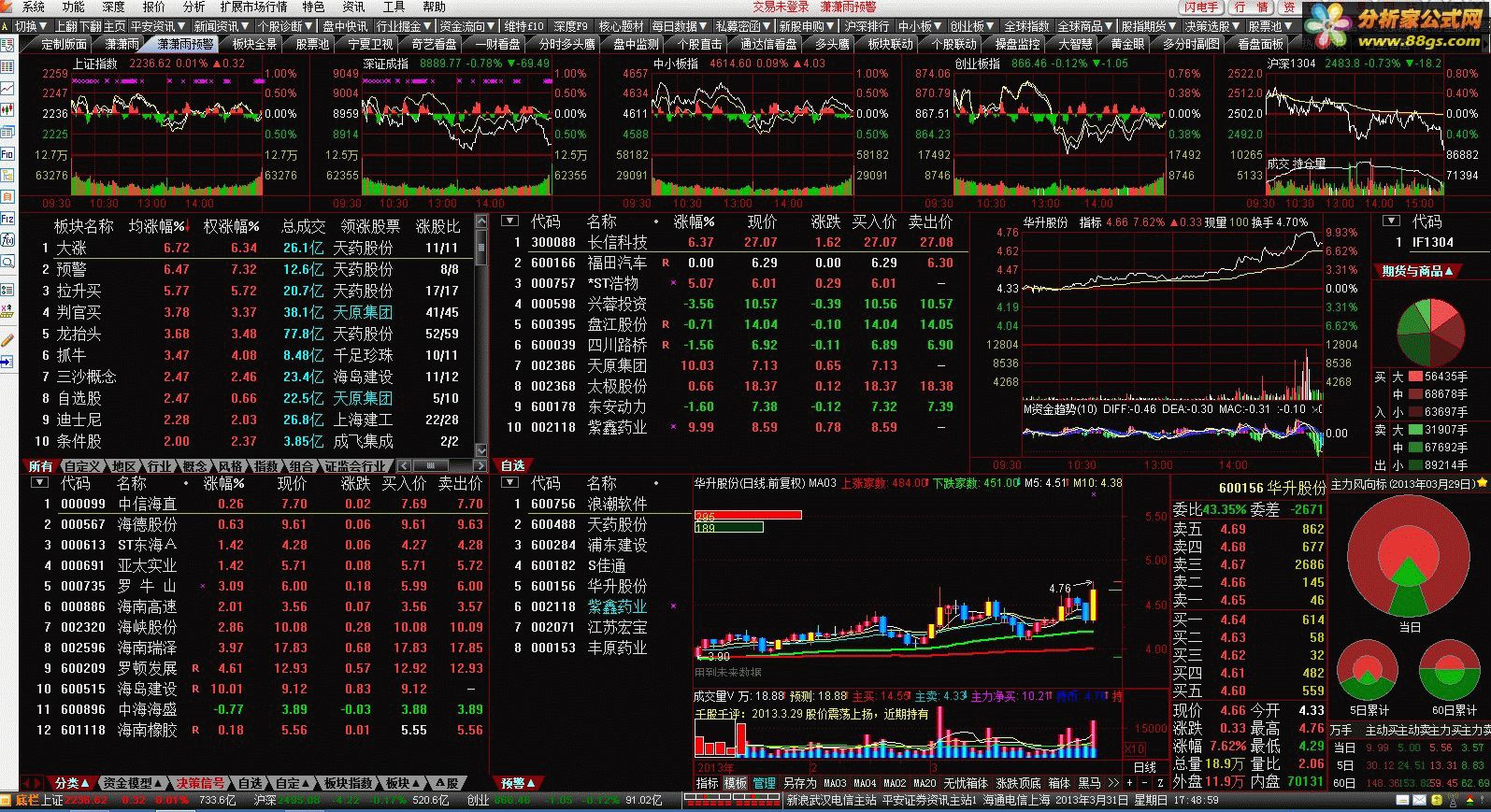Click the 闪电手 button
The width and height of the screenshot is (1491, 812).
(1201, 7)
